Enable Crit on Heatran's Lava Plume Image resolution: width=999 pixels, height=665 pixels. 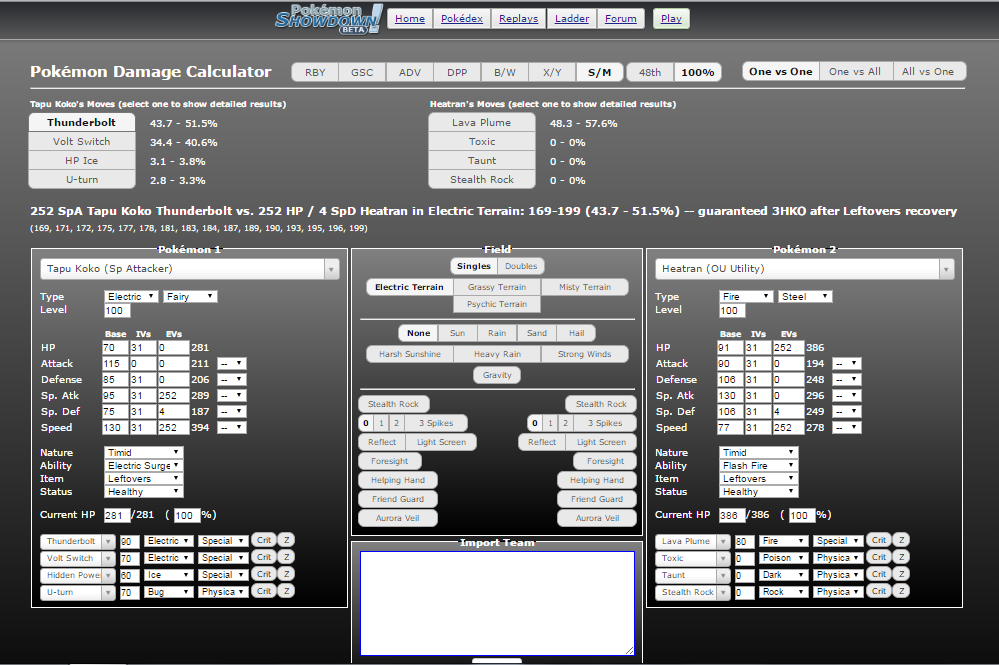pyautogui.click(x=879, y=540)
